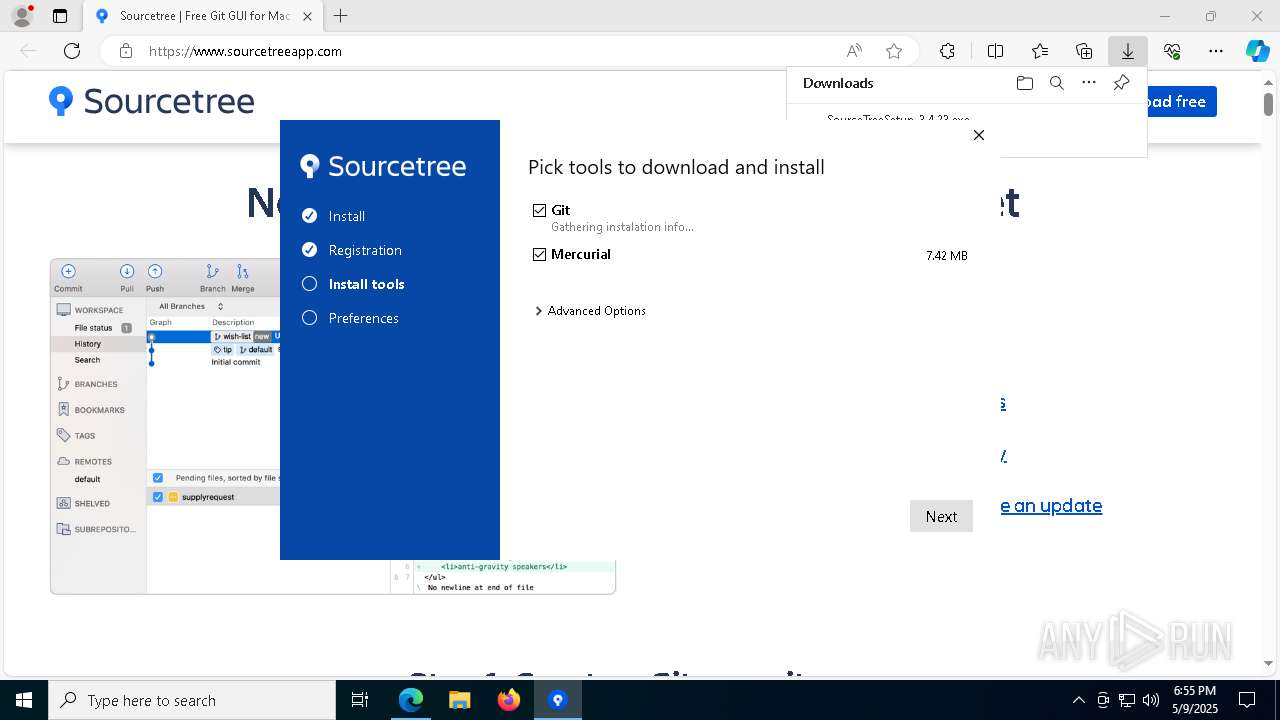Click the Download free button on page
The width and height of the screenshot is (1280, 720).
pyautogui.click(x=1181, y=101)
